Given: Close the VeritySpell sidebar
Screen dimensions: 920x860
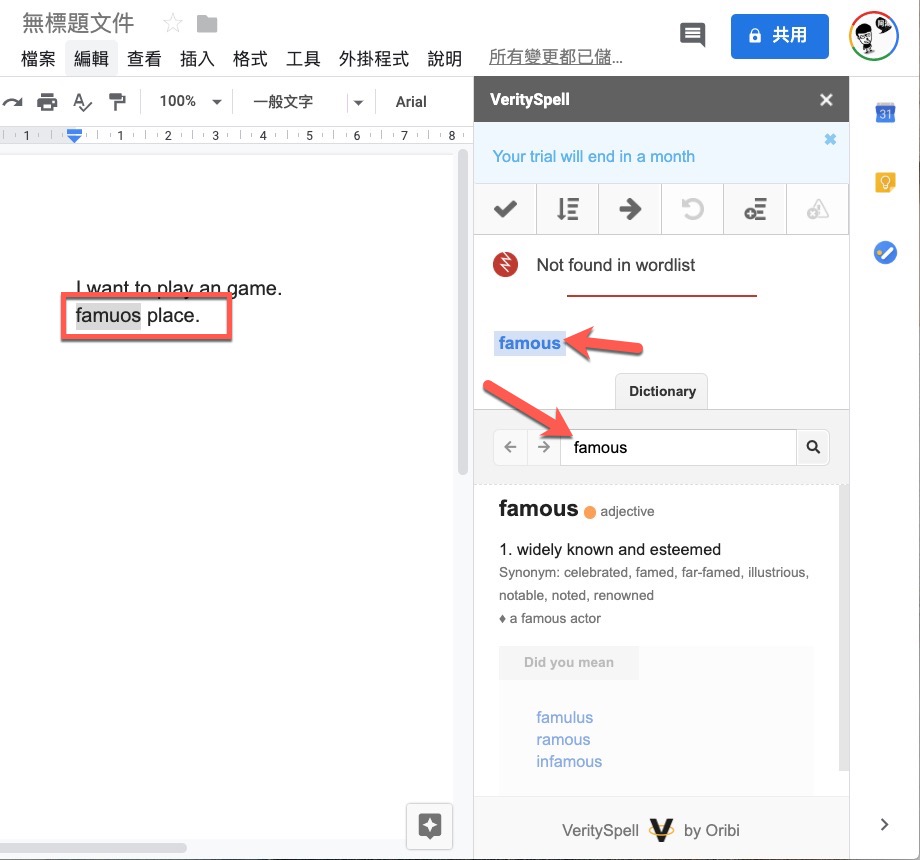Looking at the screenshot, I should pyautogui.click(x=826, y=100).
